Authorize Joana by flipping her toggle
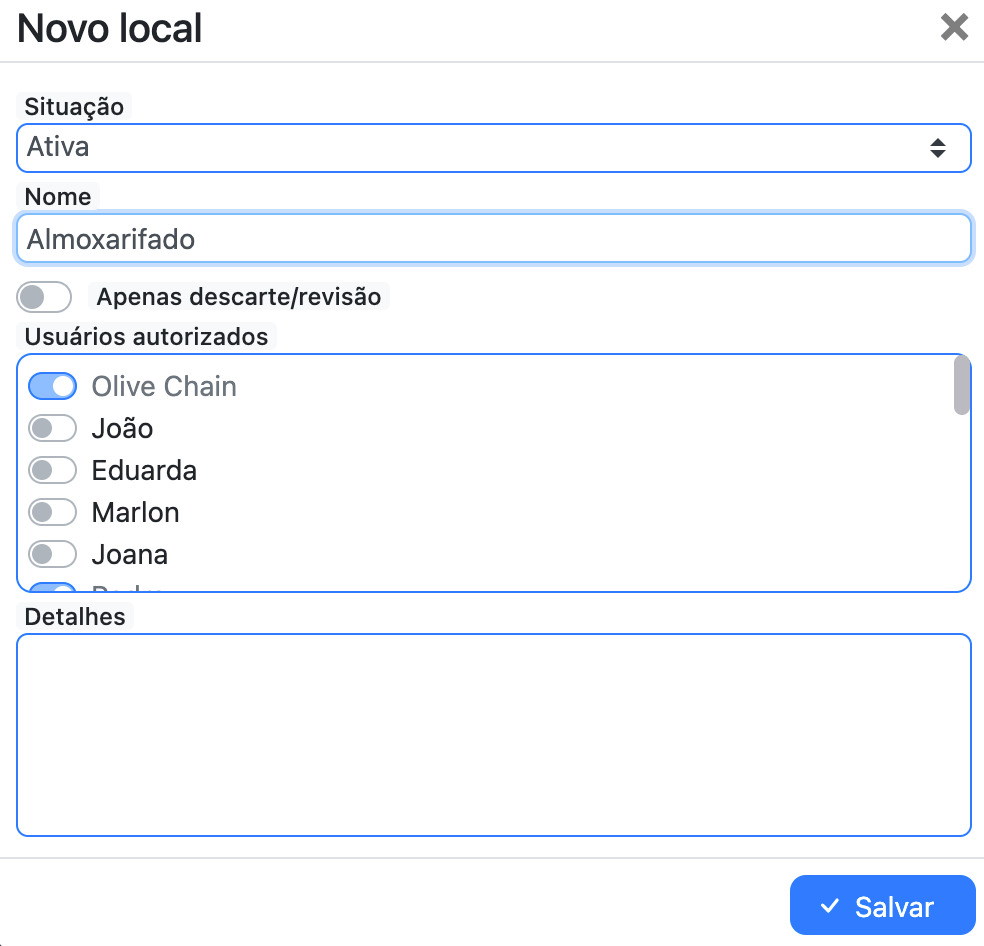Viewport: 984px width, 946px height. (x=52, y=554)
